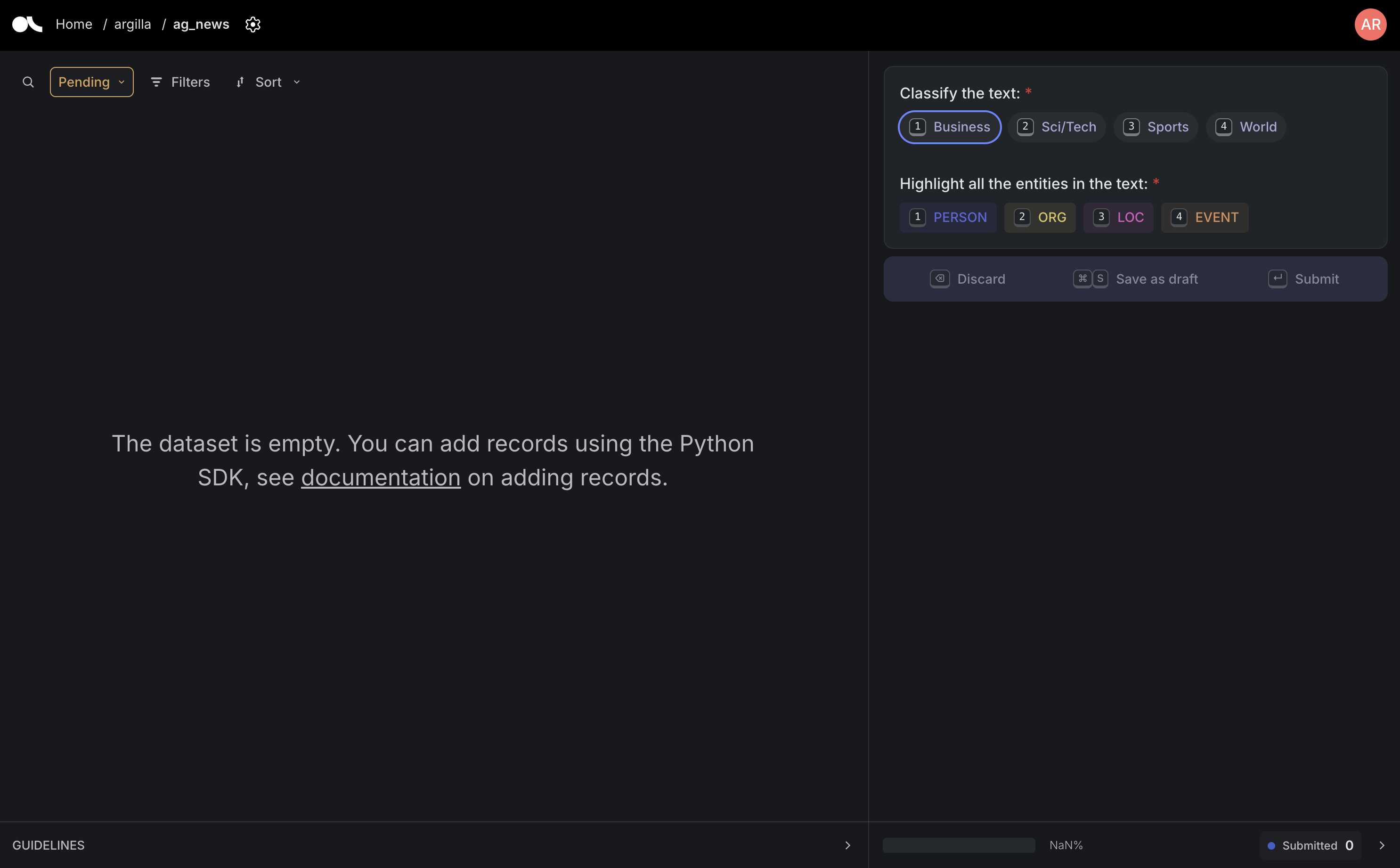The width and height of the screenshot is (1400, 868).
Task: Click the Argilla logo in the top bar
Action: point(25,24)
